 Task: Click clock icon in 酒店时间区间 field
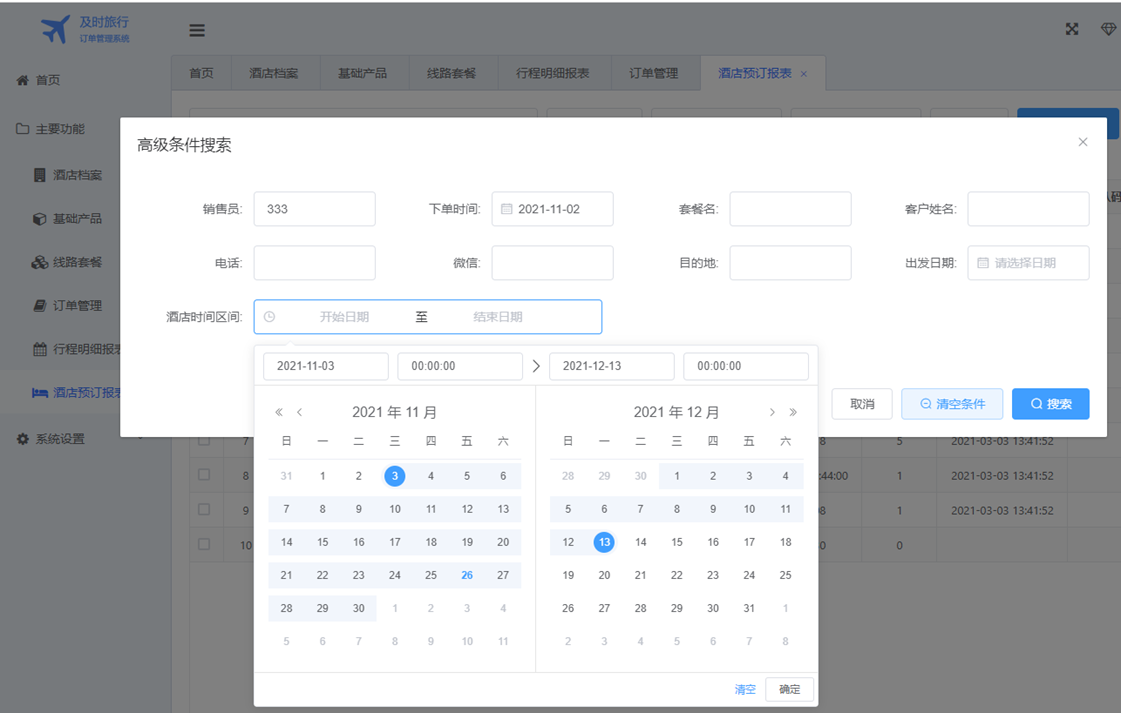pyautogui.click(x=270, y=317)
